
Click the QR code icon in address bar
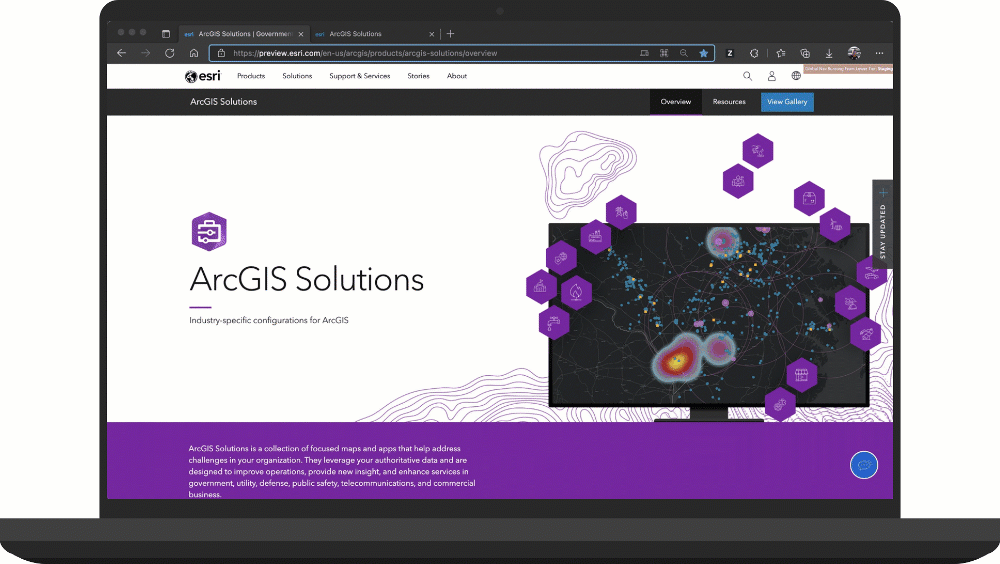coord(664,53)
